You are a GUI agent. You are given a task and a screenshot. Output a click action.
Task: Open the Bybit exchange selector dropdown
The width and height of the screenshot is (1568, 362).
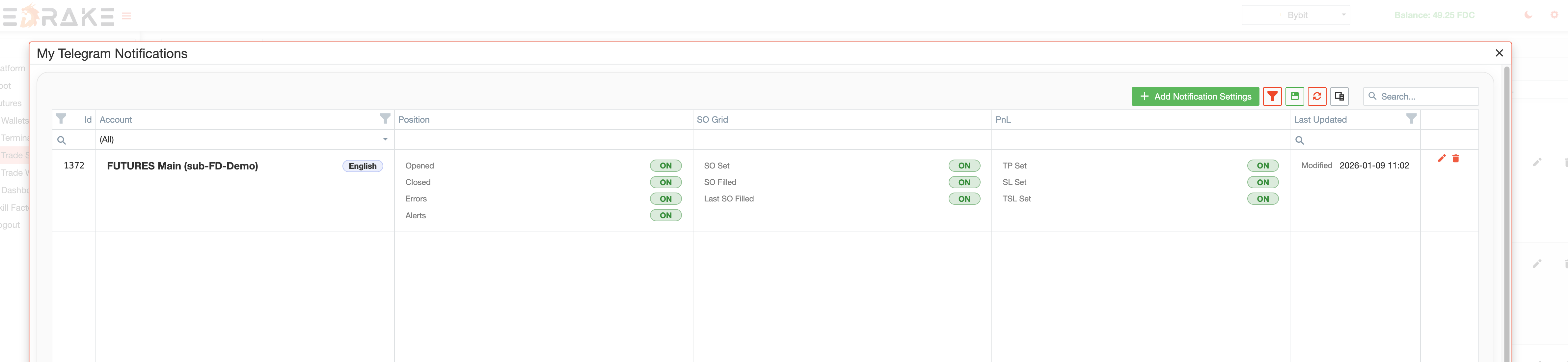1297,15
